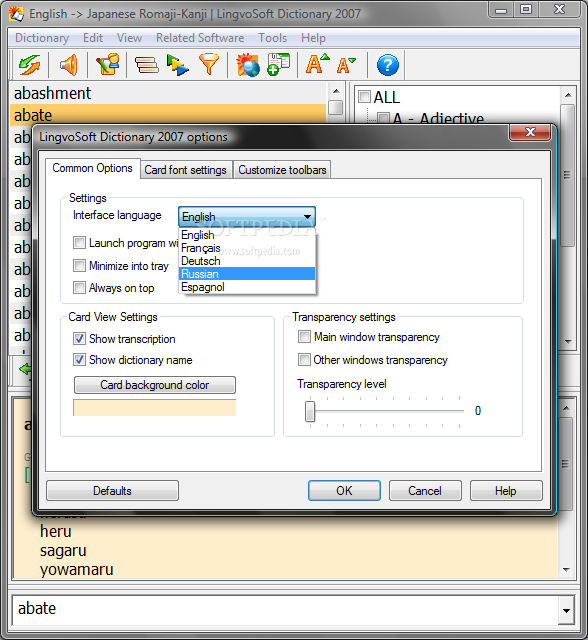Check the A - Adjective filter box
This screenshot has height=640, width=588.
(x=383, y=118)
